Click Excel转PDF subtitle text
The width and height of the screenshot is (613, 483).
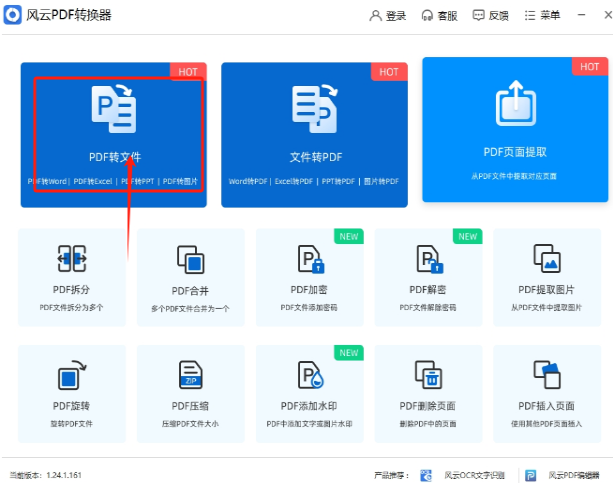[x=294, y=181]
